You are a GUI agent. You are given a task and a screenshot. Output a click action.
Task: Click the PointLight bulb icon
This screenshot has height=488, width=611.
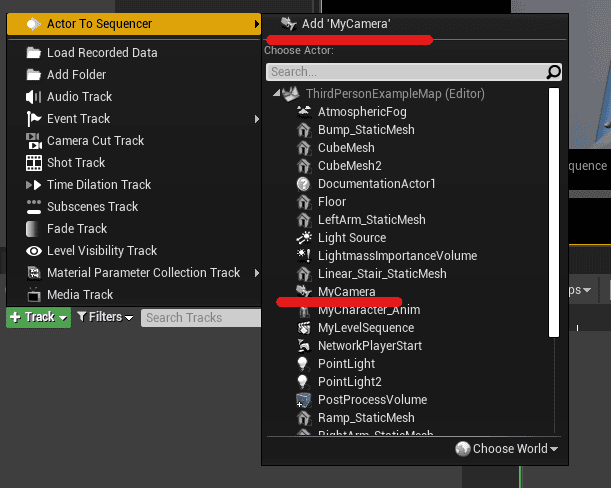click(304, 364)
